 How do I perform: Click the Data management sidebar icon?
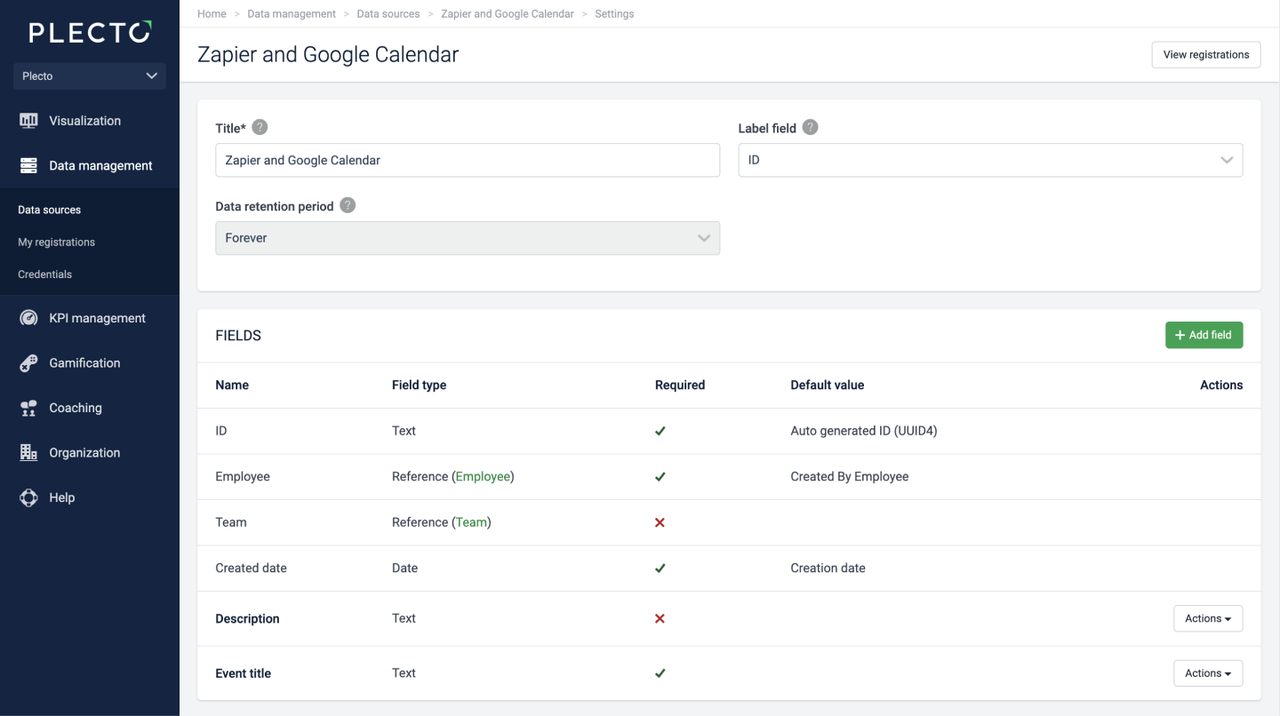[29, 166]
